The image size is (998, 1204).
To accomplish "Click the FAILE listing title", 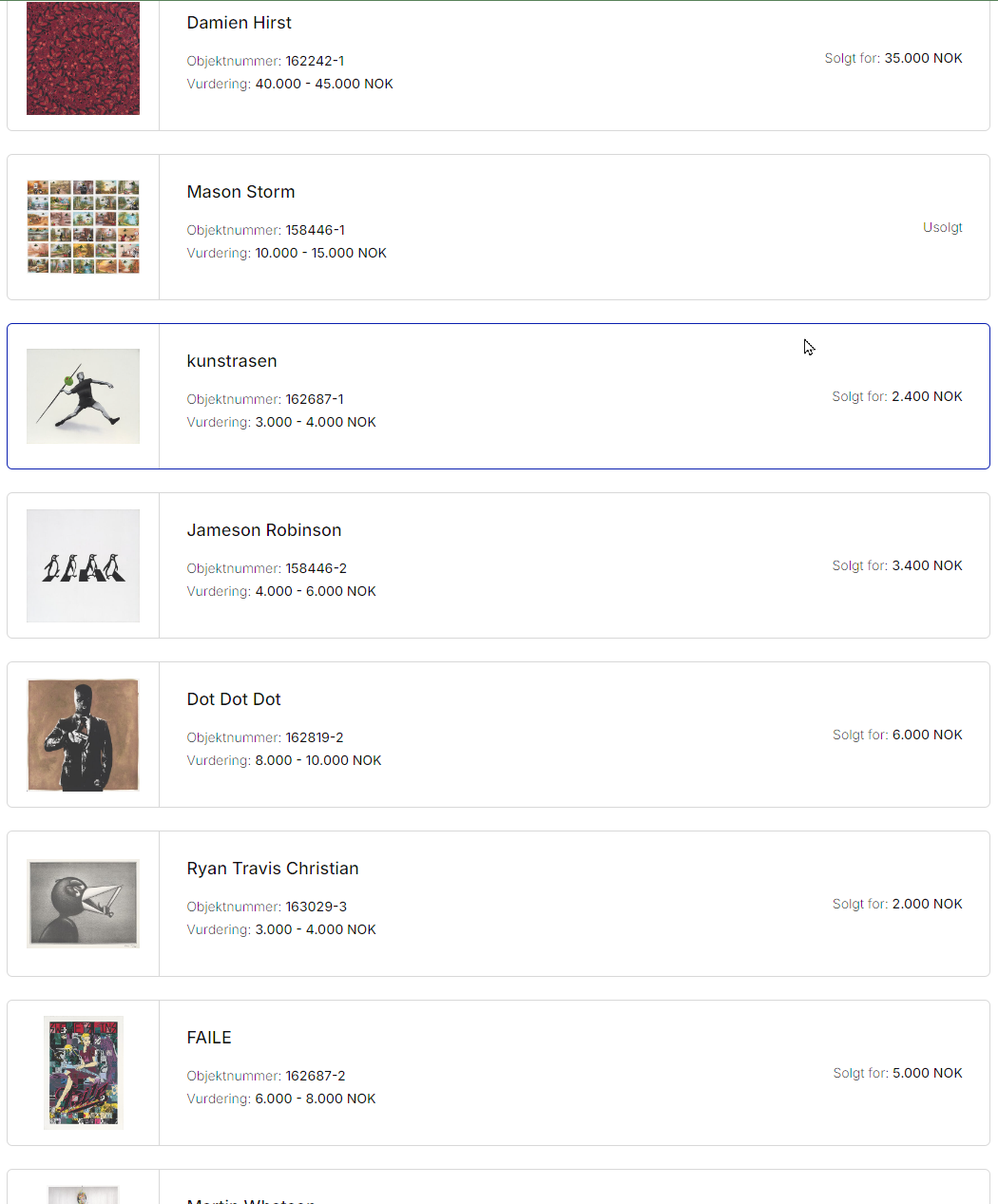I will click(x=209, y=1038).
